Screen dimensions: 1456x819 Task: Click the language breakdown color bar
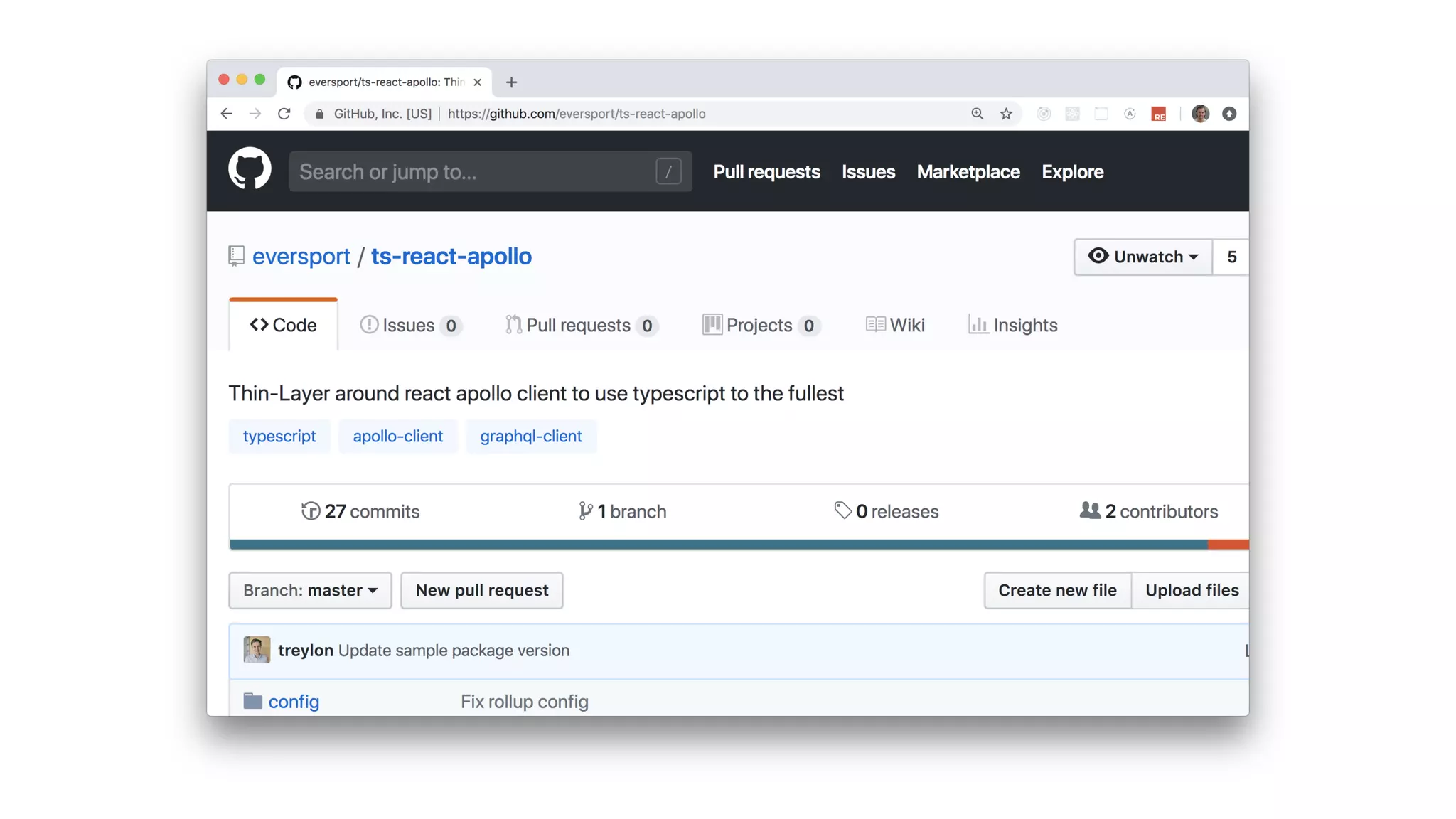point(718,545)
